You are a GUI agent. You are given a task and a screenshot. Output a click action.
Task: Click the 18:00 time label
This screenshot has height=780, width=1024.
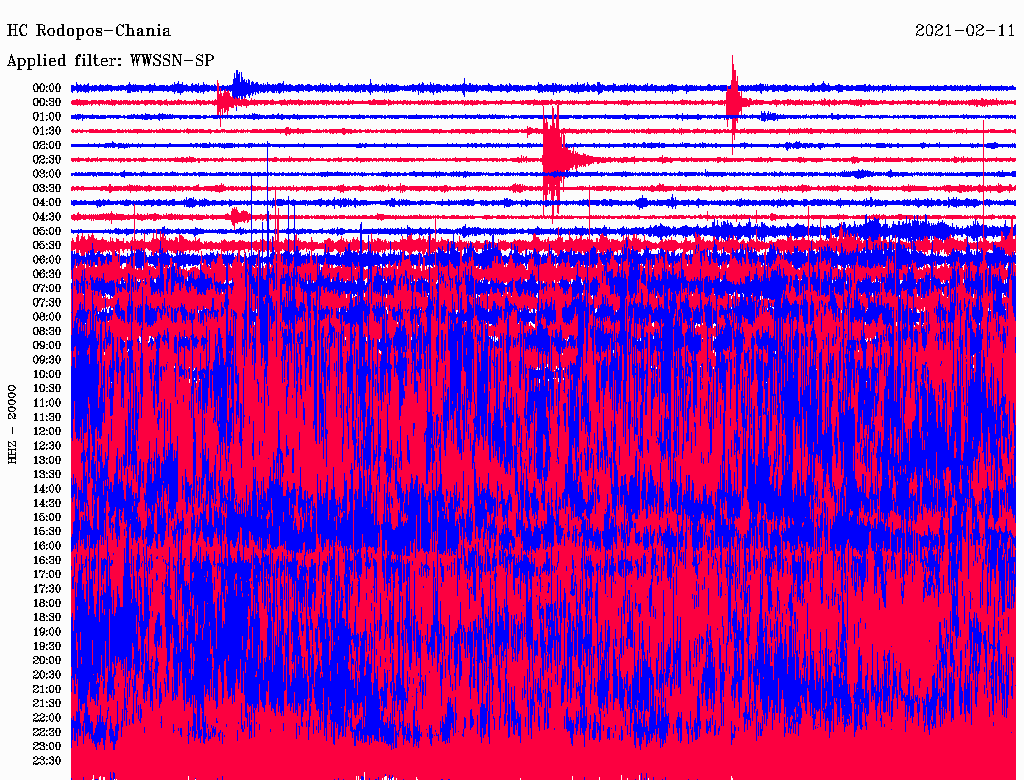coord(47,604)
